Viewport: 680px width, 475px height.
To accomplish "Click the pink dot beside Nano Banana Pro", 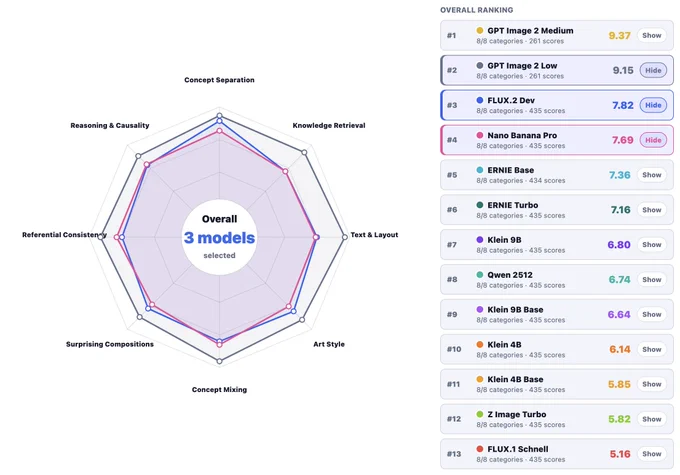I will pyautogui.click(x=480, y=135).
